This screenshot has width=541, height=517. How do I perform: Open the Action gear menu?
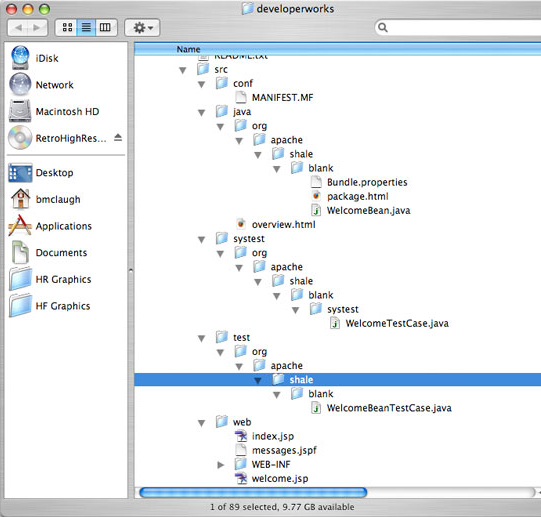[x=142, y=27]
